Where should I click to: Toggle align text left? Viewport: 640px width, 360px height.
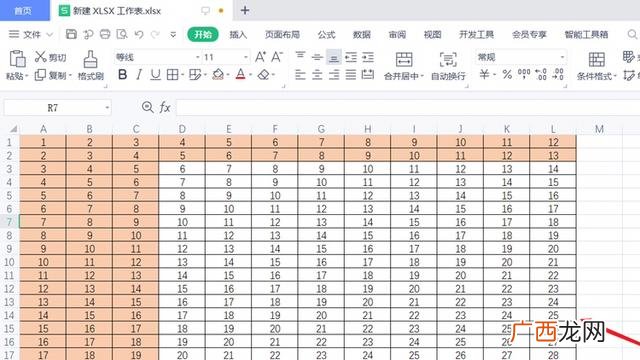(x=300, y=75)
